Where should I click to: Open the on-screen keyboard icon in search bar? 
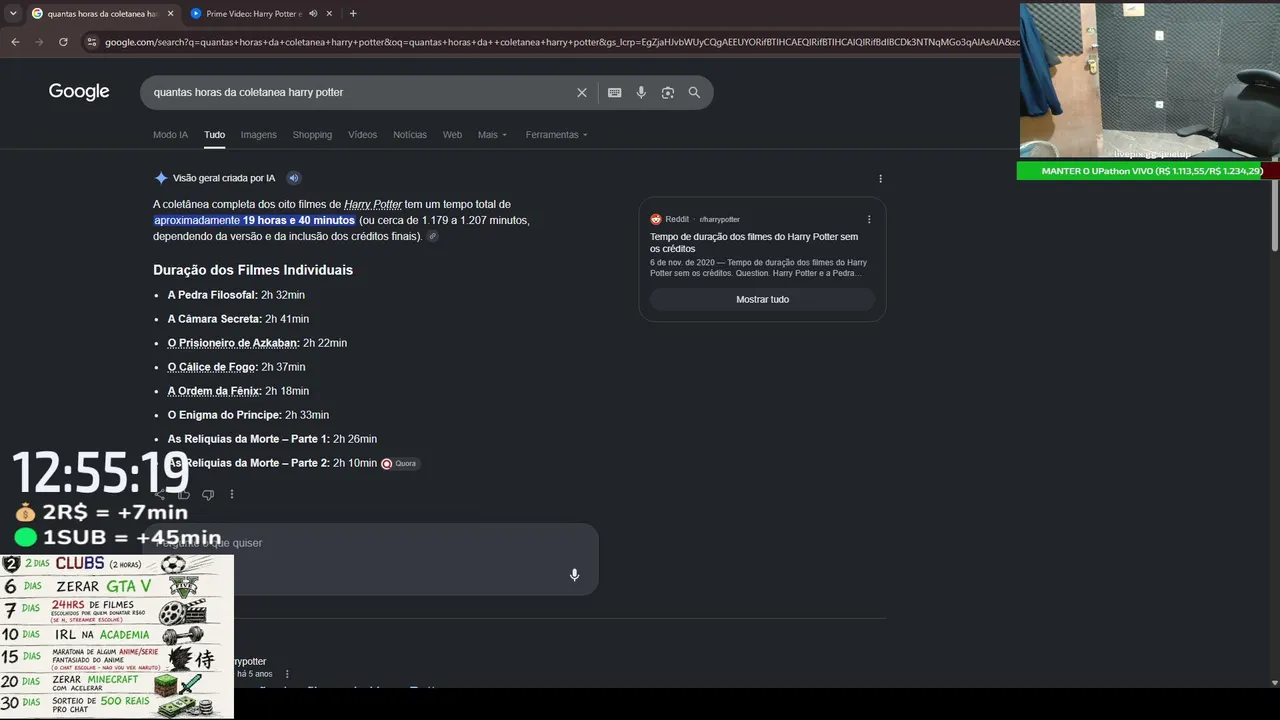[615, 93]
